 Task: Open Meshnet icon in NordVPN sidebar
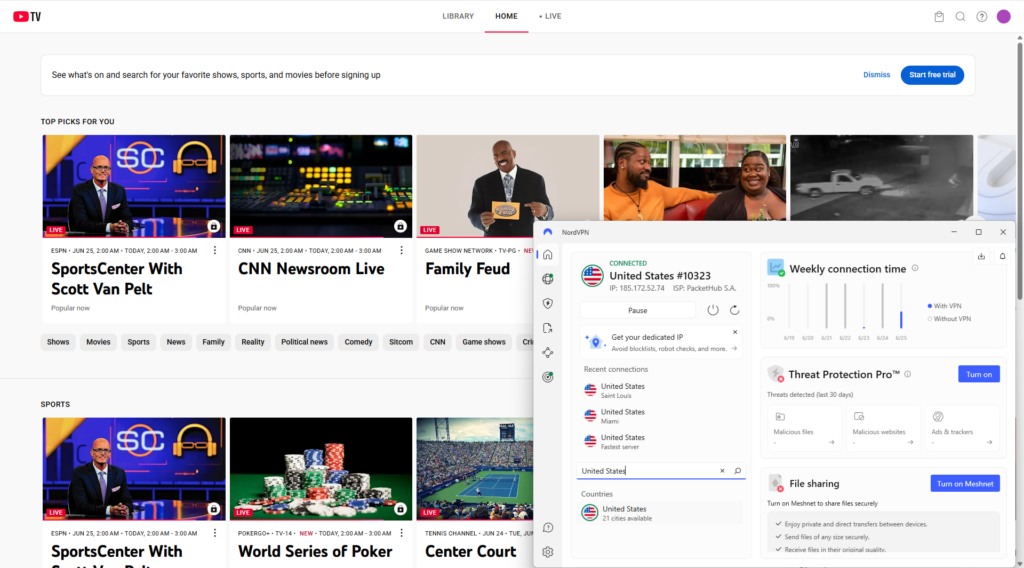click(x=548, y=353)
